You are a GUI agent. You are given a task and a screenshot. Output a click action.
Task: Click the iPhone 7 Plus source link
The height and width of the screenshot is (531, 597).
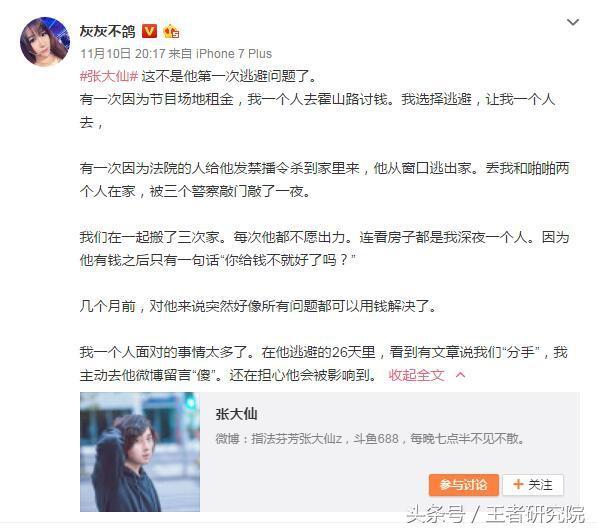(x=234, y=54)
